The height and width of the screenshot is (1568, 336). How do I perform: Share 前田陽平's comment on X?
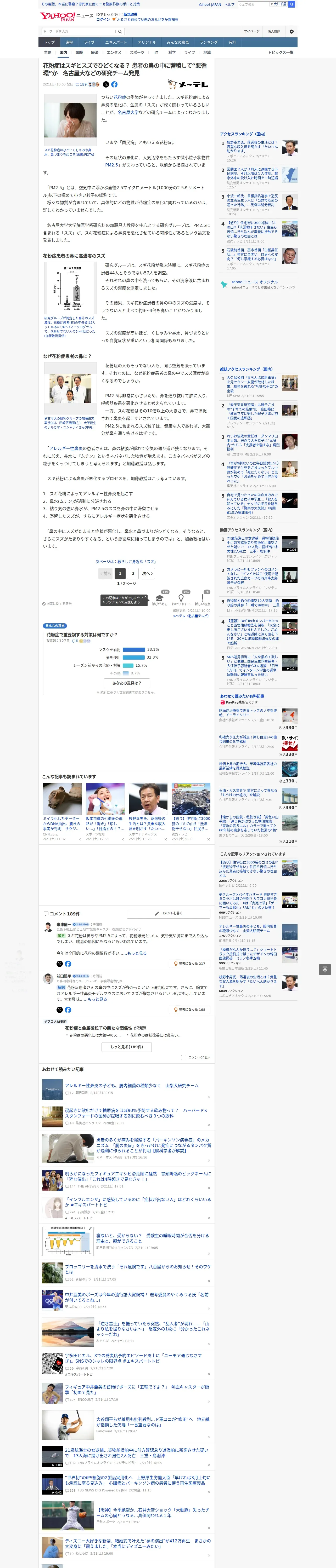pyautogui.click(x=60, y=1009)
